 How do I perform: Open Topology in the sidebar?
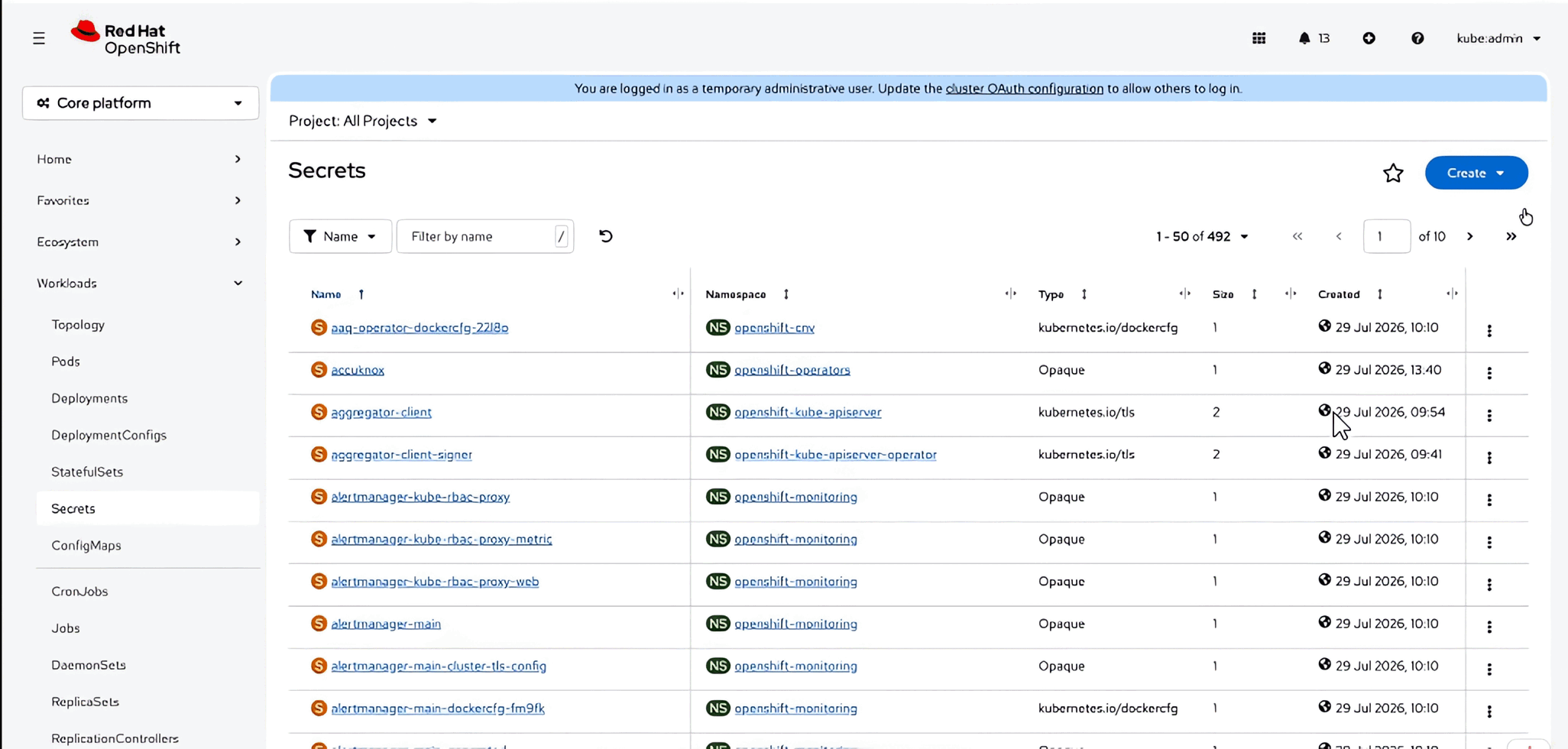(x=78, y=325)
